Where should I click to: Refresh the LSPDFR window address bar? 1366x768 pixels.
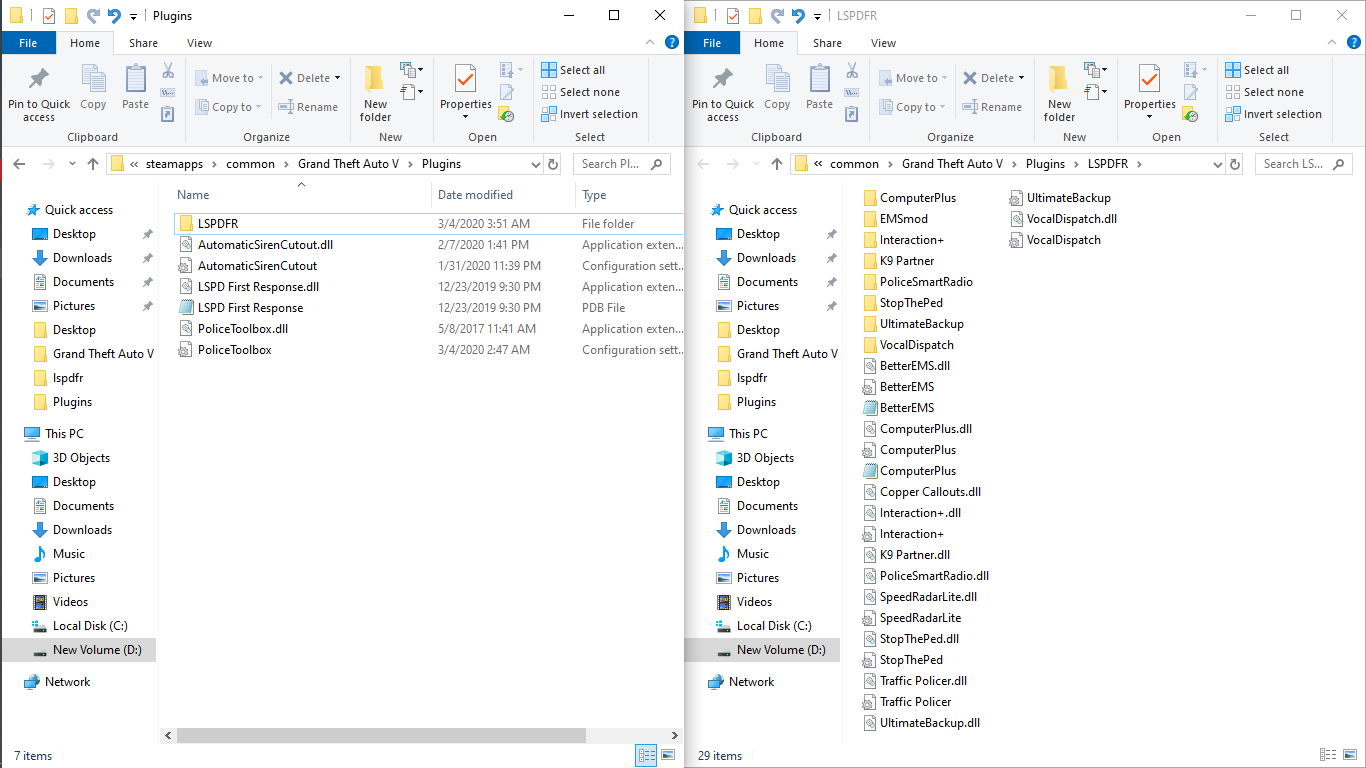(x=1235, y=164)
